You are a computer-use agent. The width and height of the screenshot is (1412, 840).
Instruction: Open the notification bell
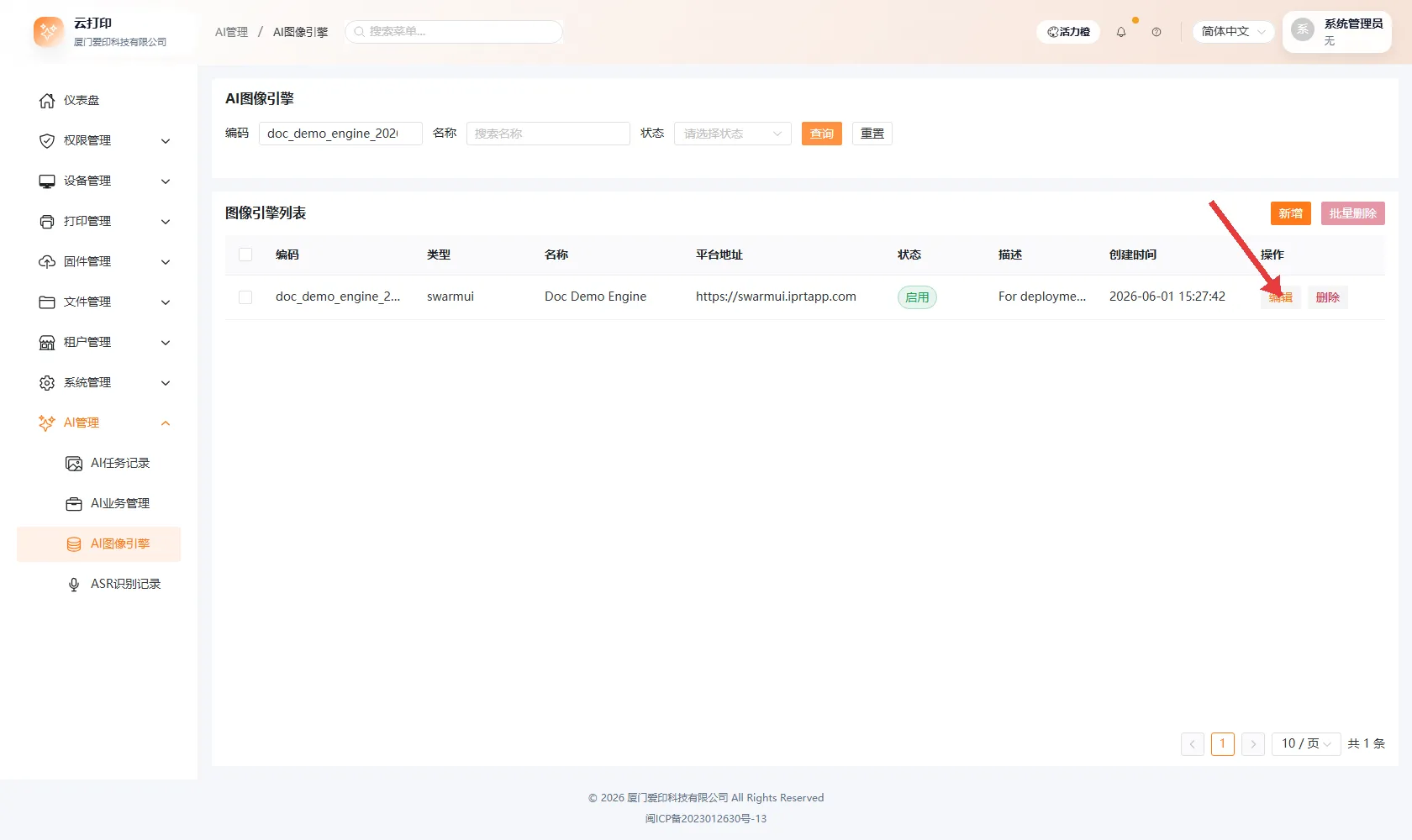pos(1121,32)
